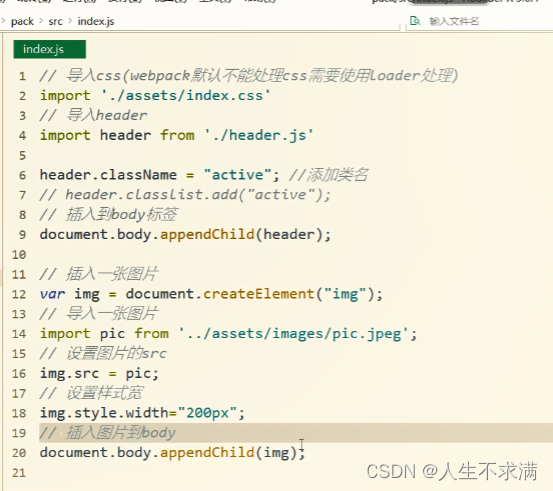Click 'createElement' on line 12
Screen dimensions: 553x491
(x=259, y=294)
